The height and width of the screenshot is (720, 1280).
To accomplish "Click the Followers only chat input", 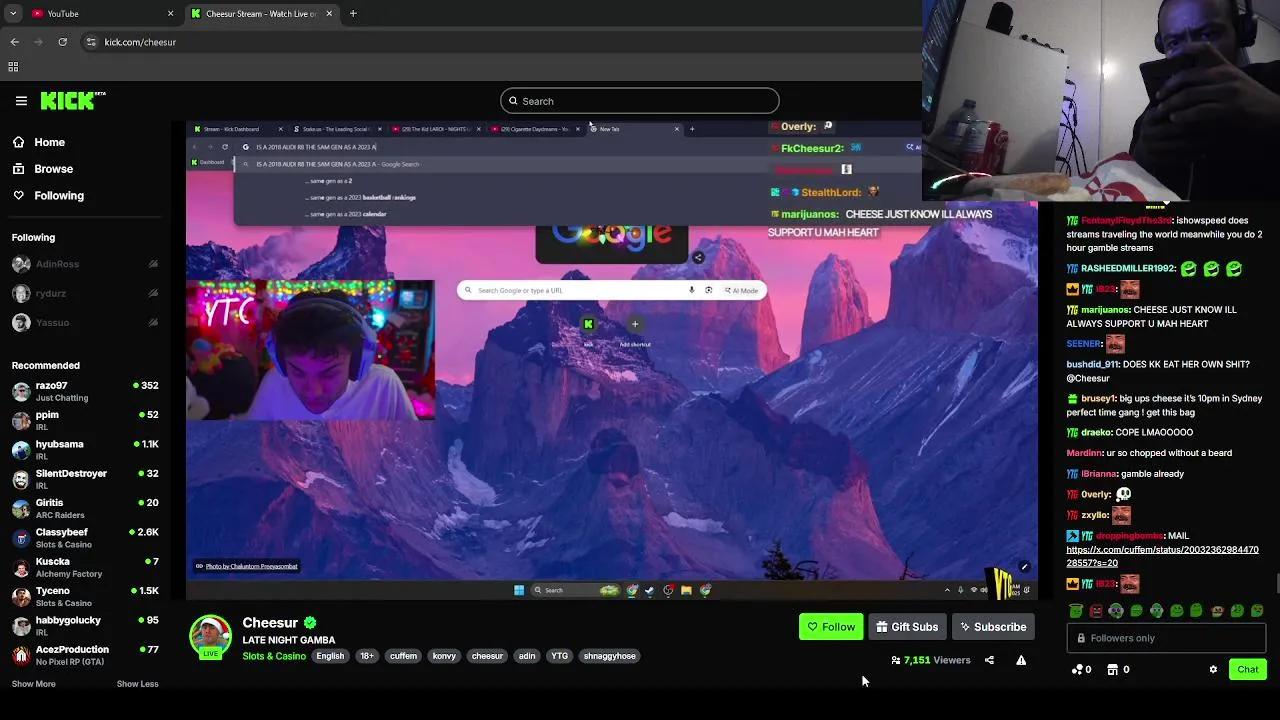I will pos(1166,638).
